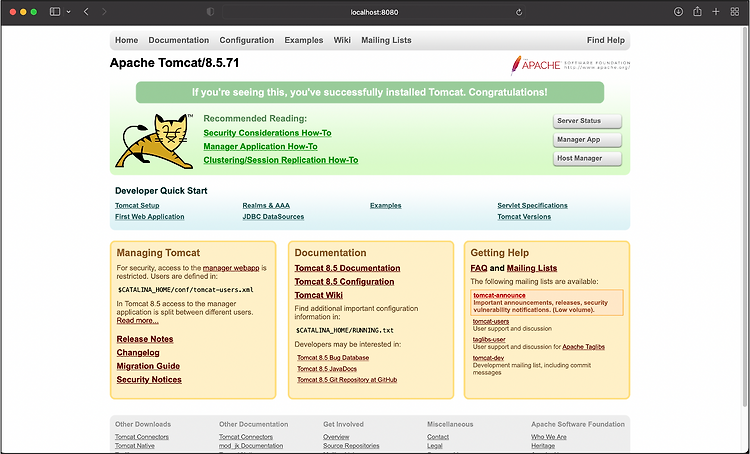The image size is (750, 454).
Task: Open the Tomcat Setup link
Action: [137, 205]
